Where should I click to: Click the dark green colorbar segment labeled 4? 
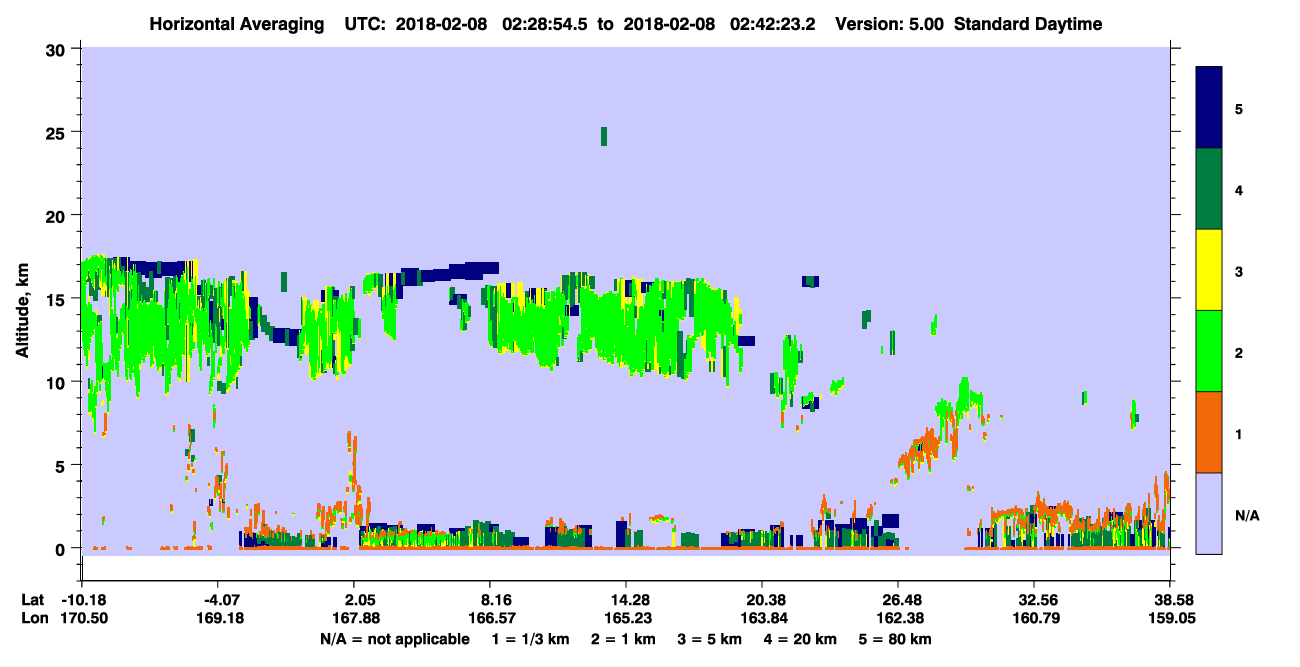point(1209,189)
